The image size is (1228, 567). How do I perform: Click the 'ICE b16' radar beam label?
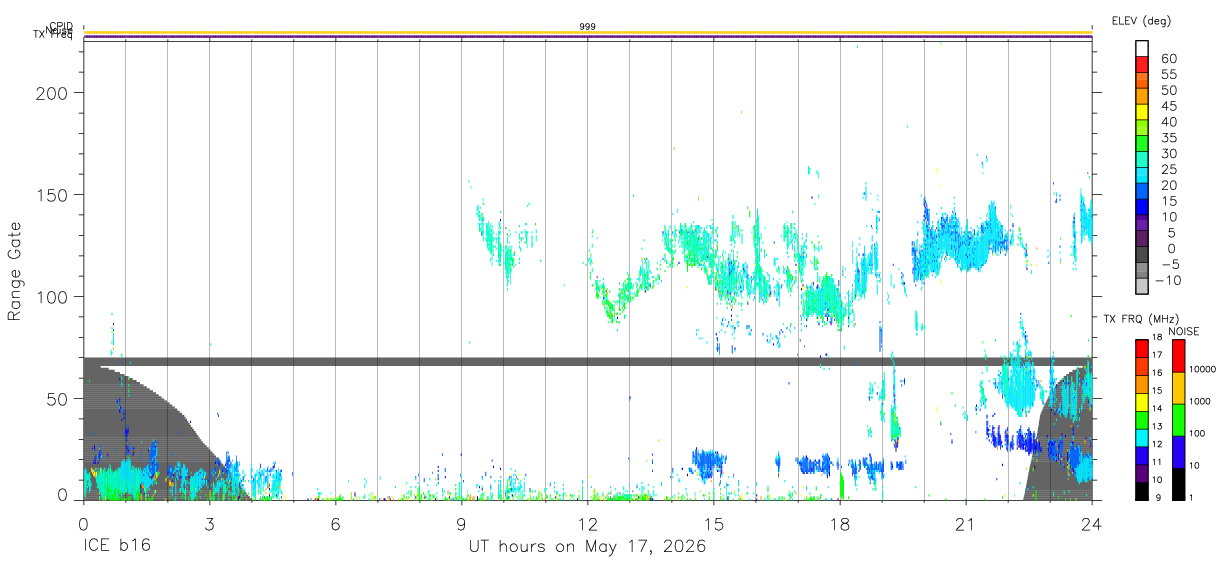(x=117, y=547)
